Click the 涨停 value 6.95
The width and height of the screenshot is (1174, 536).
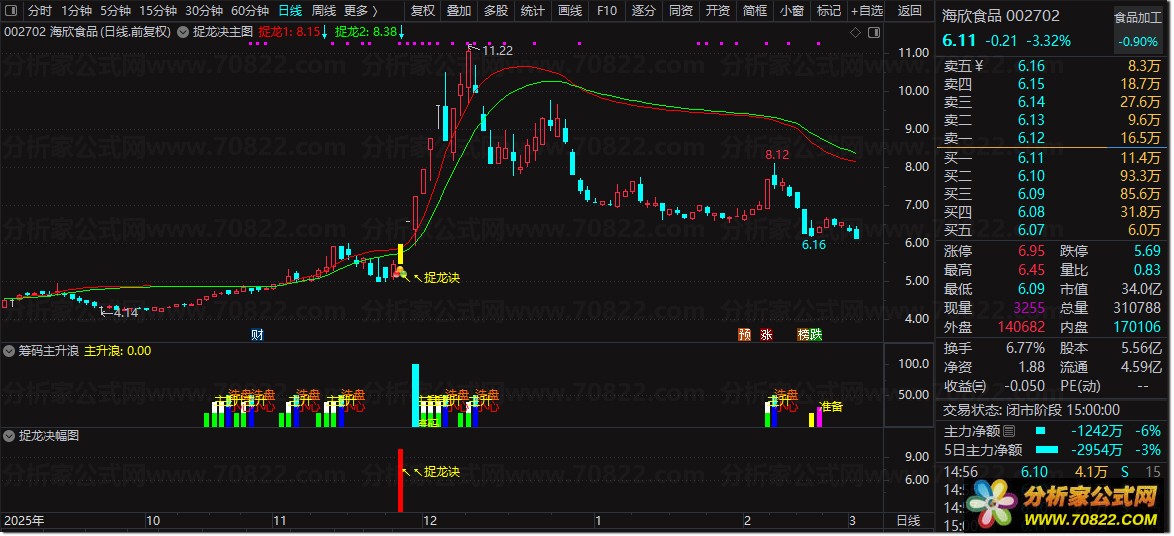click(x=1031, y=251)
